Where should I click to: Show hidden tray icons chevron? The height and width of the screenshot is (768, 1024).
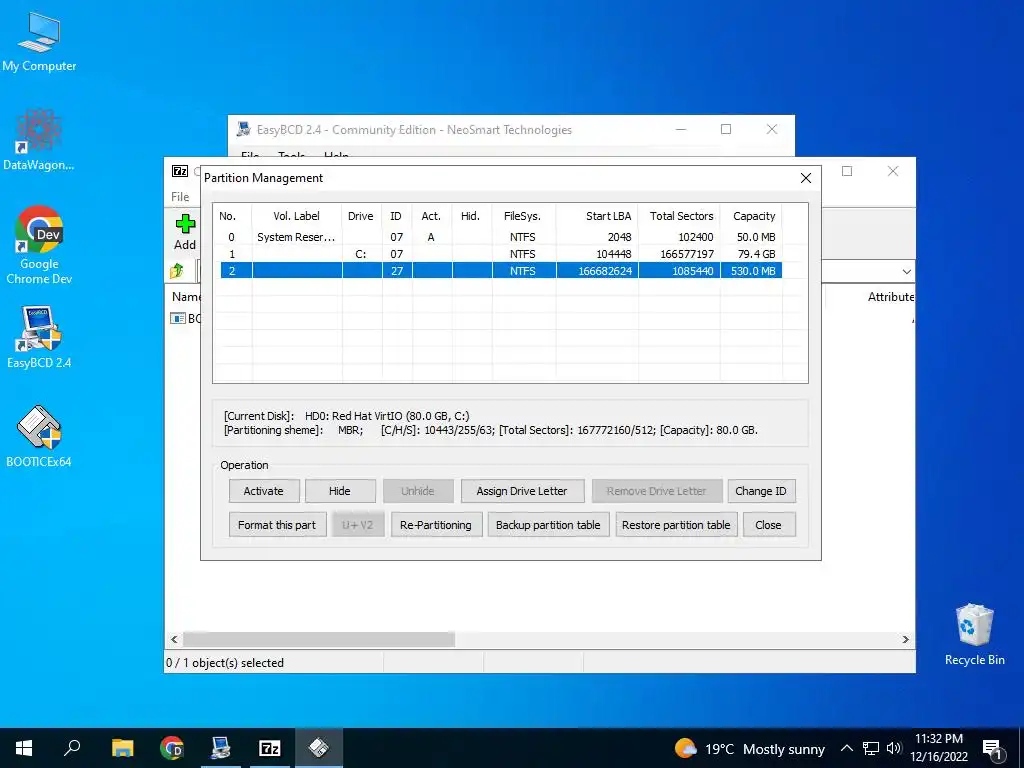tap(846, 748)
